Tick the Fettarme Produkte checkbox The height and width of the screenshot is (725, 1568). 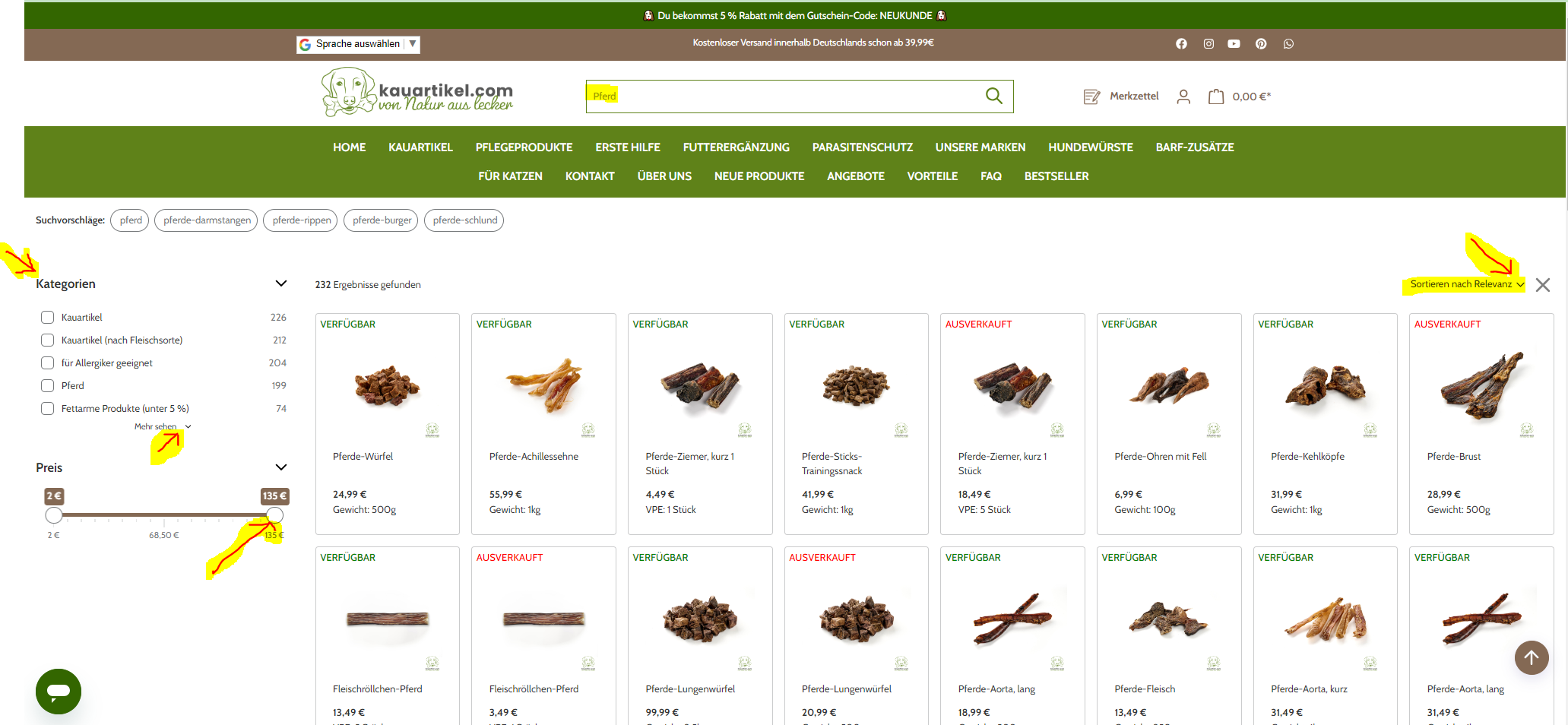click(x=48, y=409)
